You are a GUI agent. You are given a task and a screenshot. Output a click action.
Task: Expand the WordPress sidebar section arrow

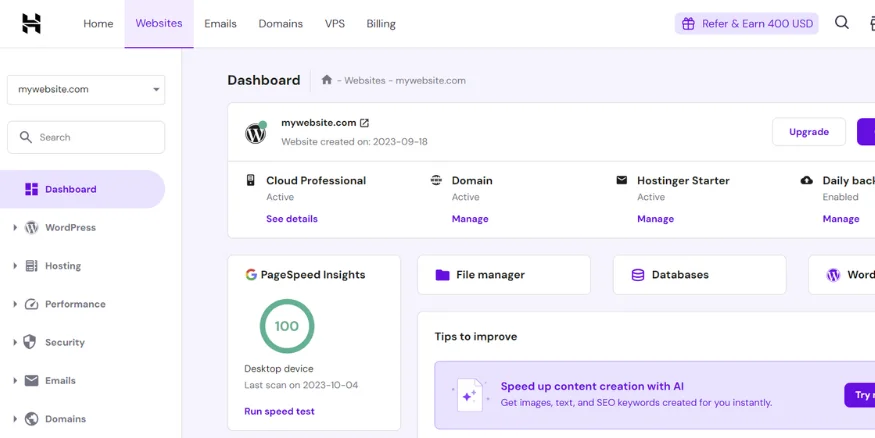pos(15,228)
